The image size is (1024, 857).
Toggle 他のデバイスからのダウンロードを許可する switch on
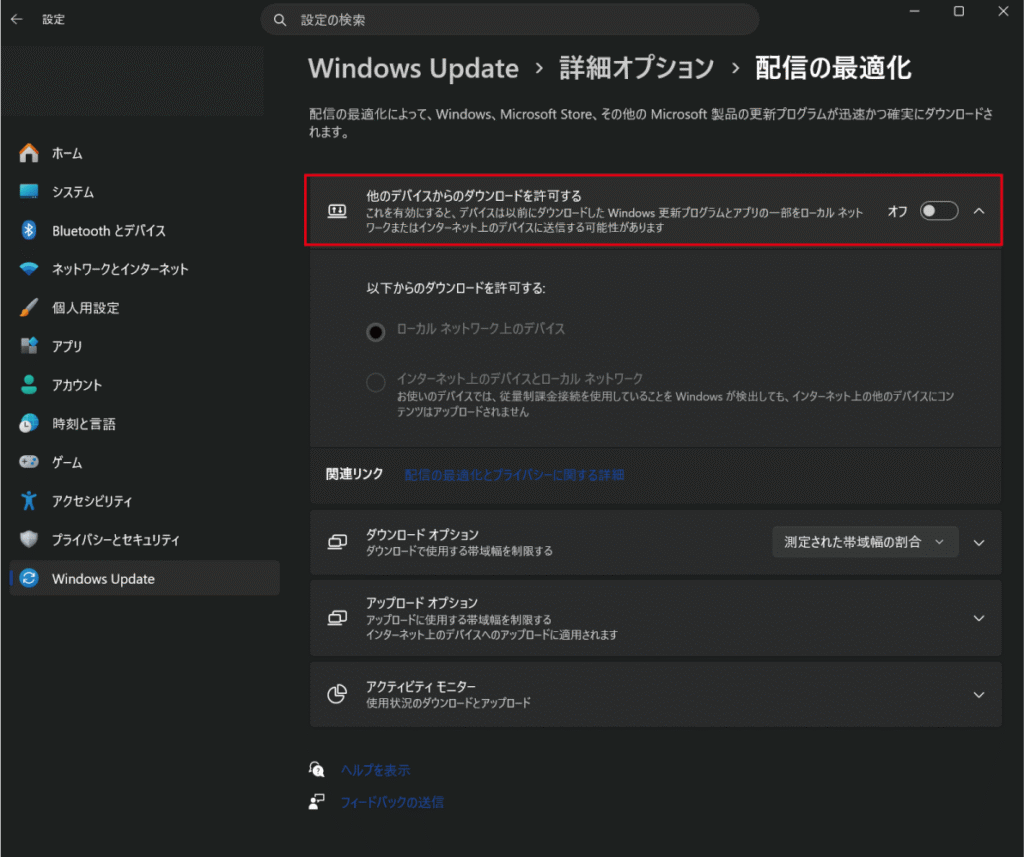pos(939,211)
